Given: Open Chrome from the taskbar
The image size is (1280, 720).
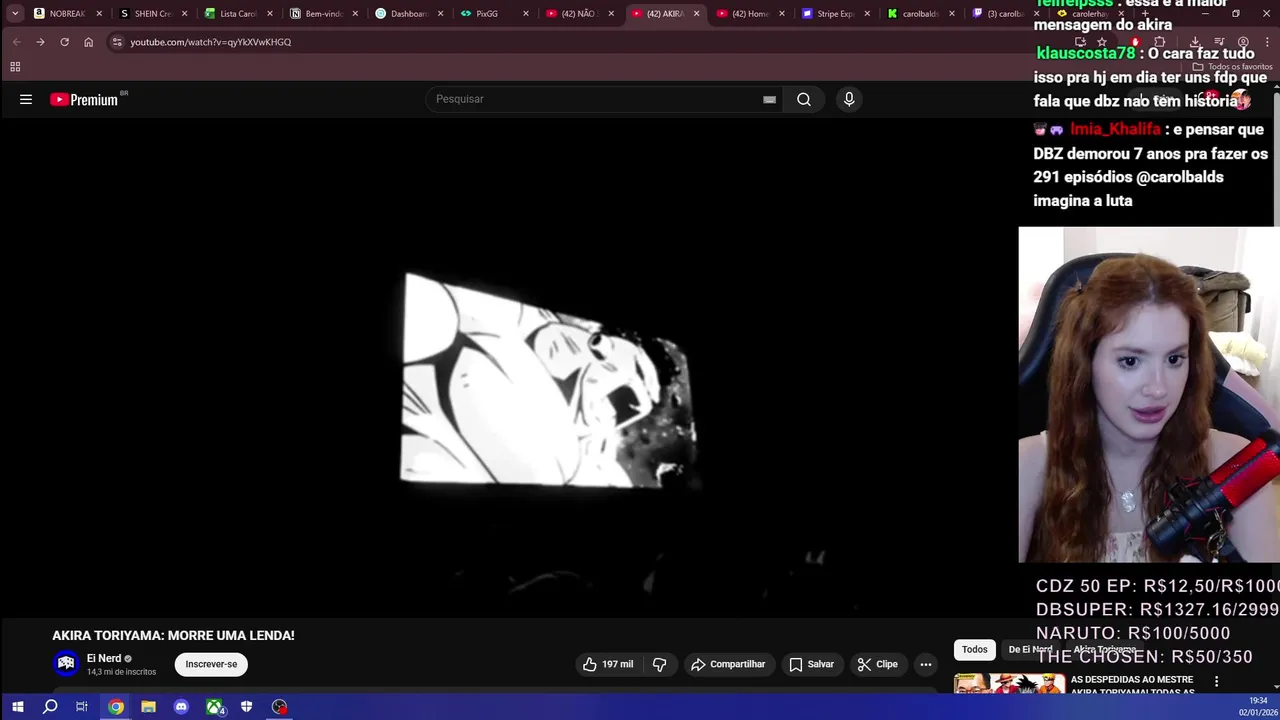Looking at the screenshot, I should click(116, 707).
